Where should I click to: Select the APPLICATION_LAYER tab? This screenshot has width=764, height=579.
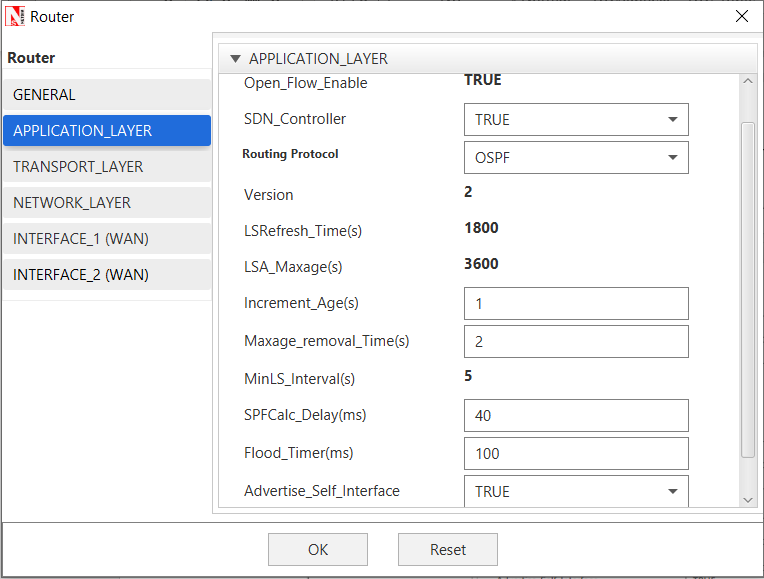point(106,131)
